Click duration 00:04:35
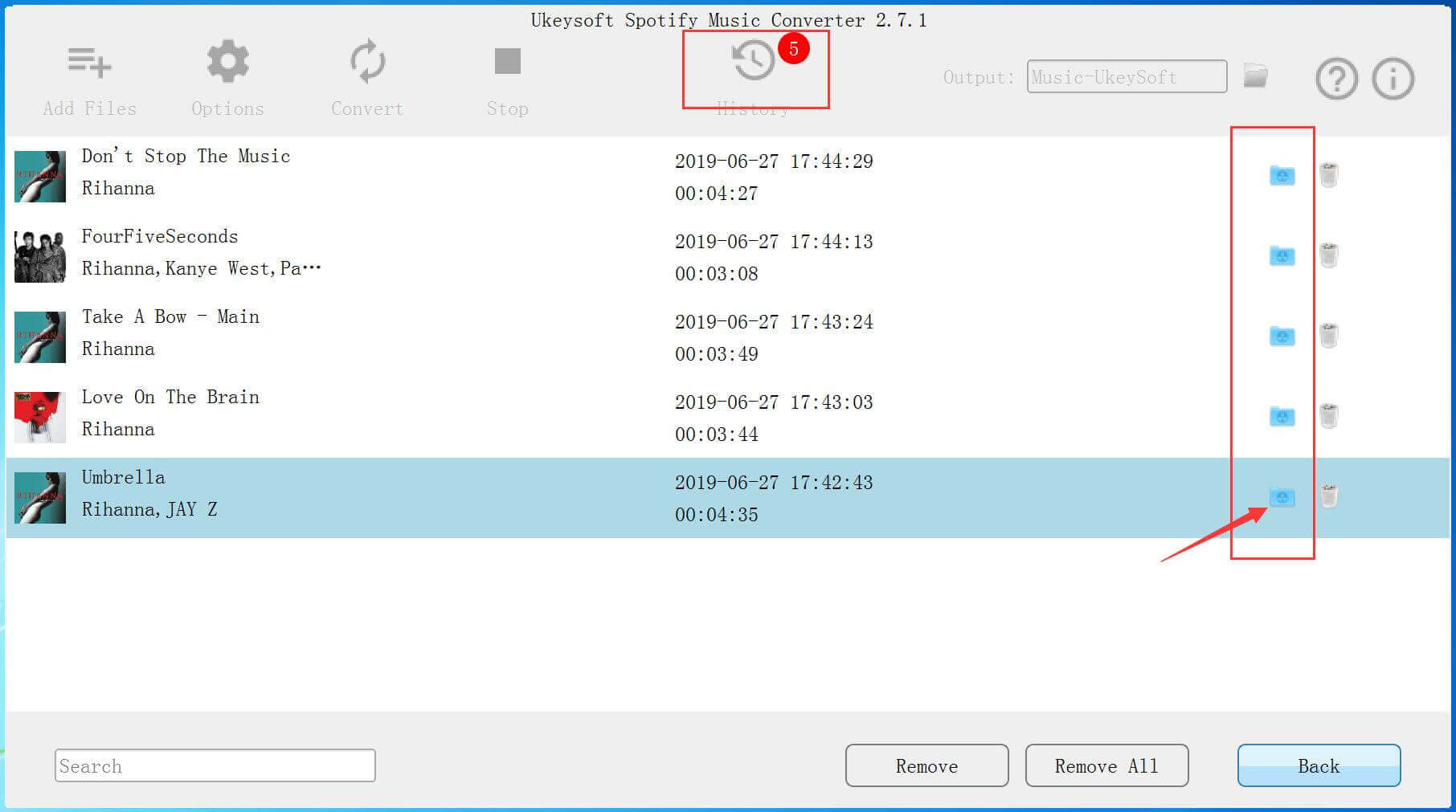The width and height of the screenshot is (1456, 812). pos(717,514)
